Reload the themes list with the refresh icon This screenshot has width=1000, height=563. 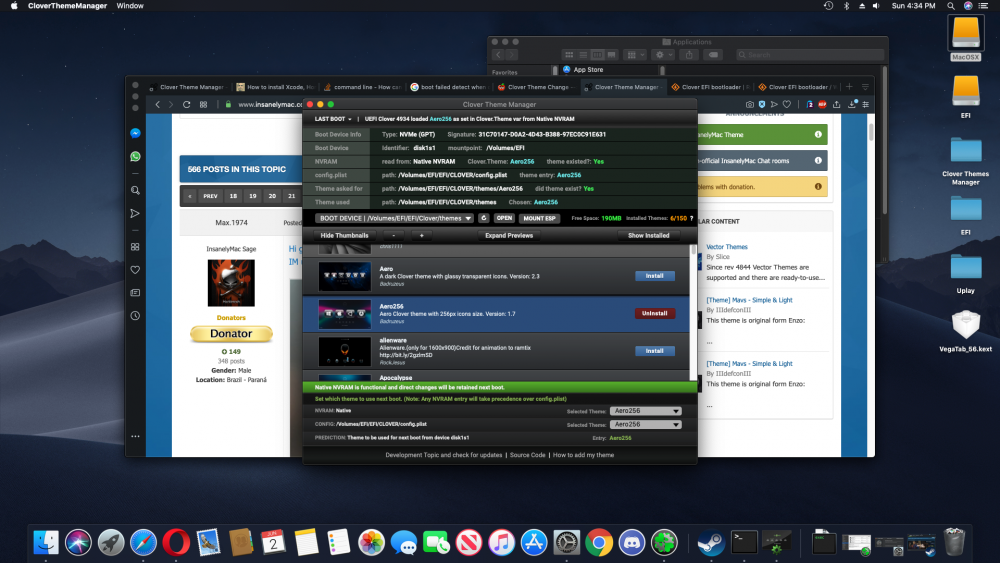483,218
